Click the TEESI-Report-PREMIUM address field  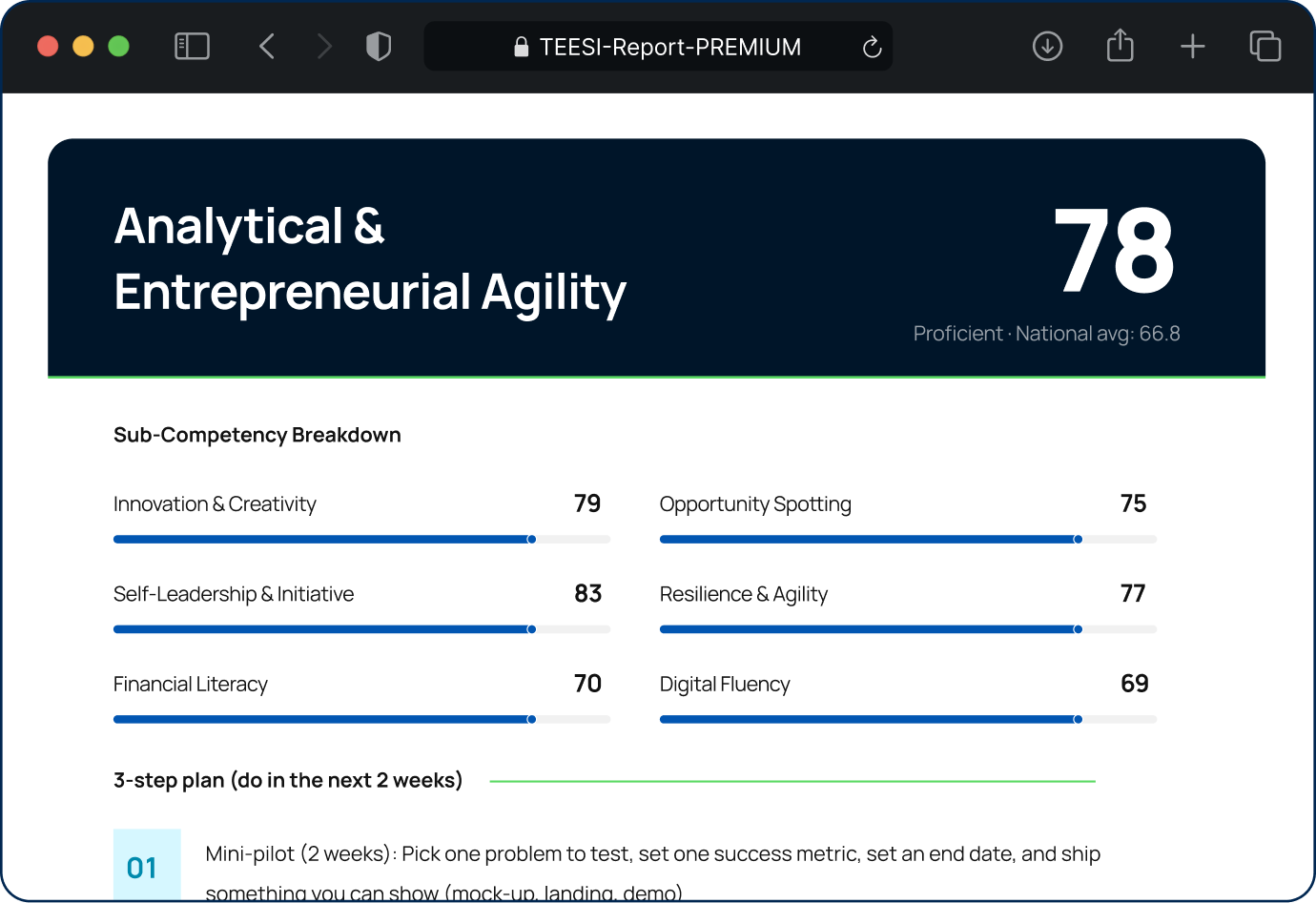coord(658,47)
